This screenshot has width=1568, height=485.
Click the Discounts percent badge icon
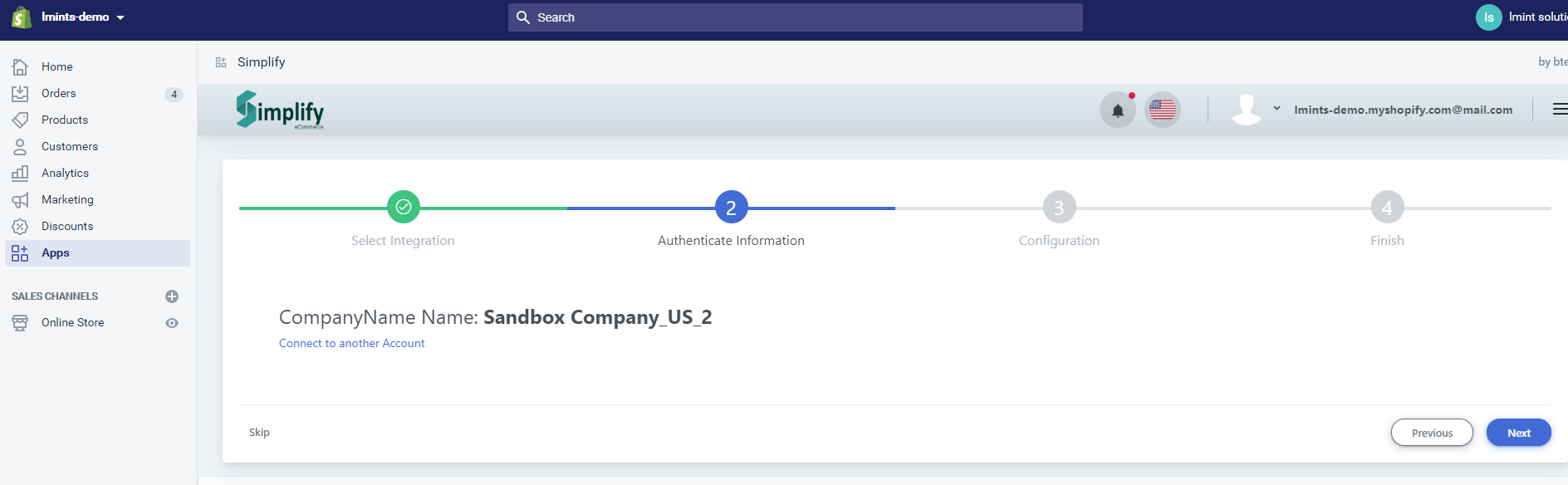coord(20,226)
